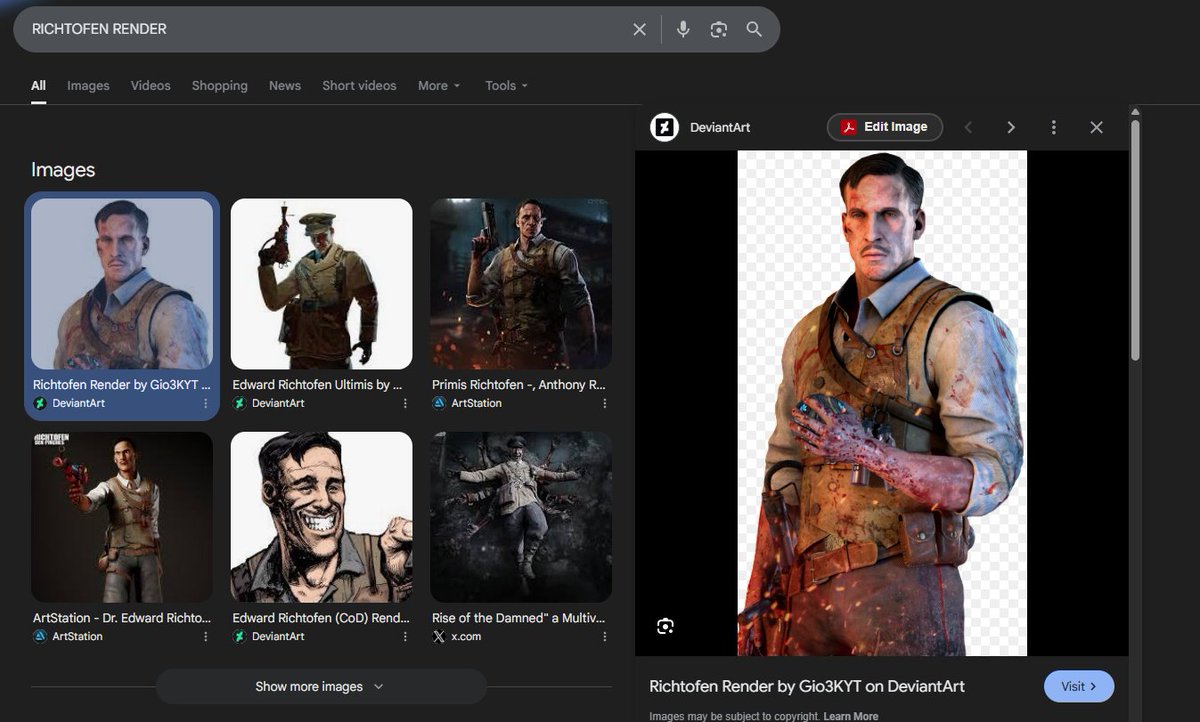Open options for Primis Richtofen result
Viewport: 1200px width, 722px height.
click(605, 403)
